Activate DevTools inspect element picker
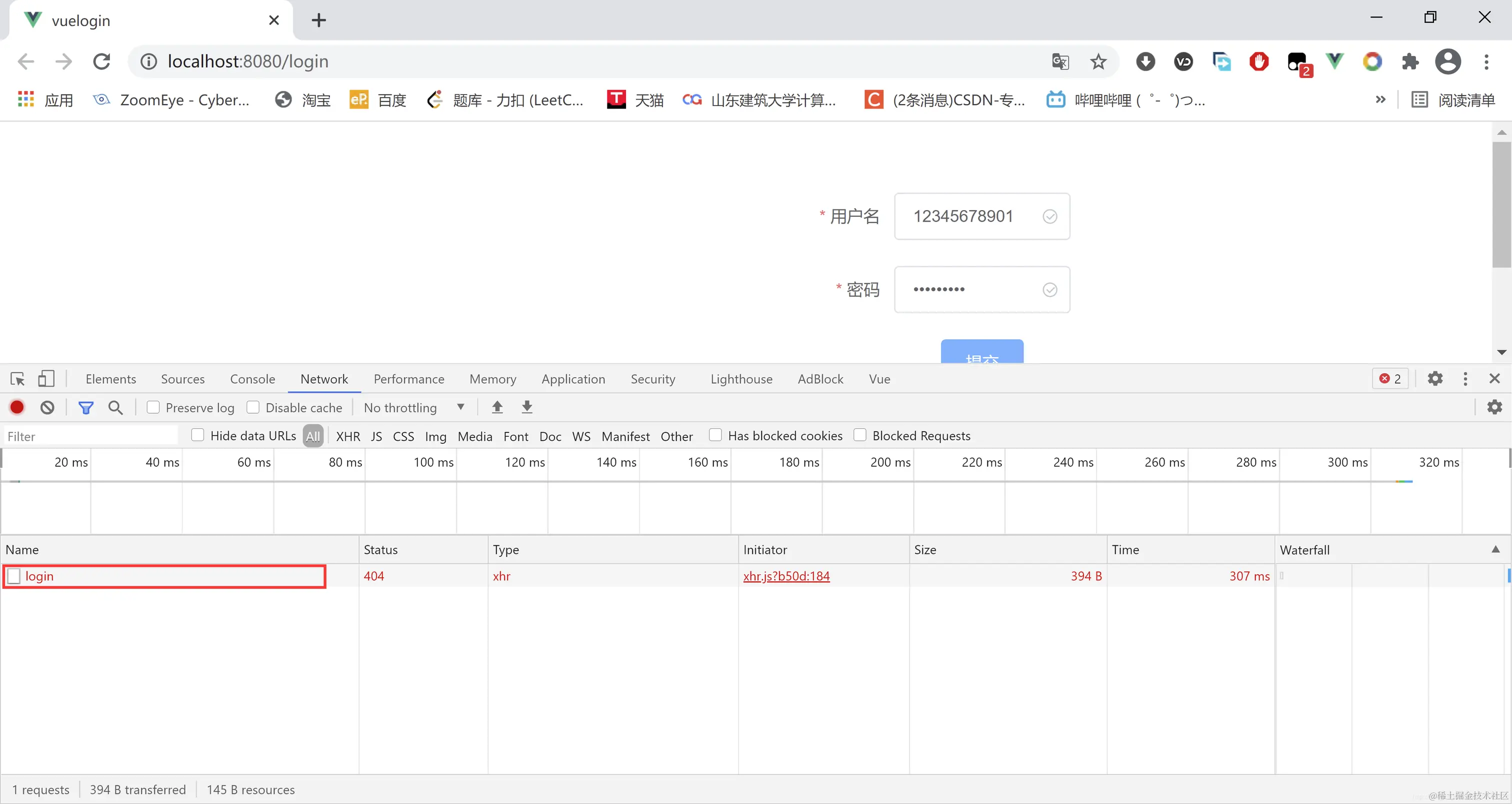 pos(17,379)
